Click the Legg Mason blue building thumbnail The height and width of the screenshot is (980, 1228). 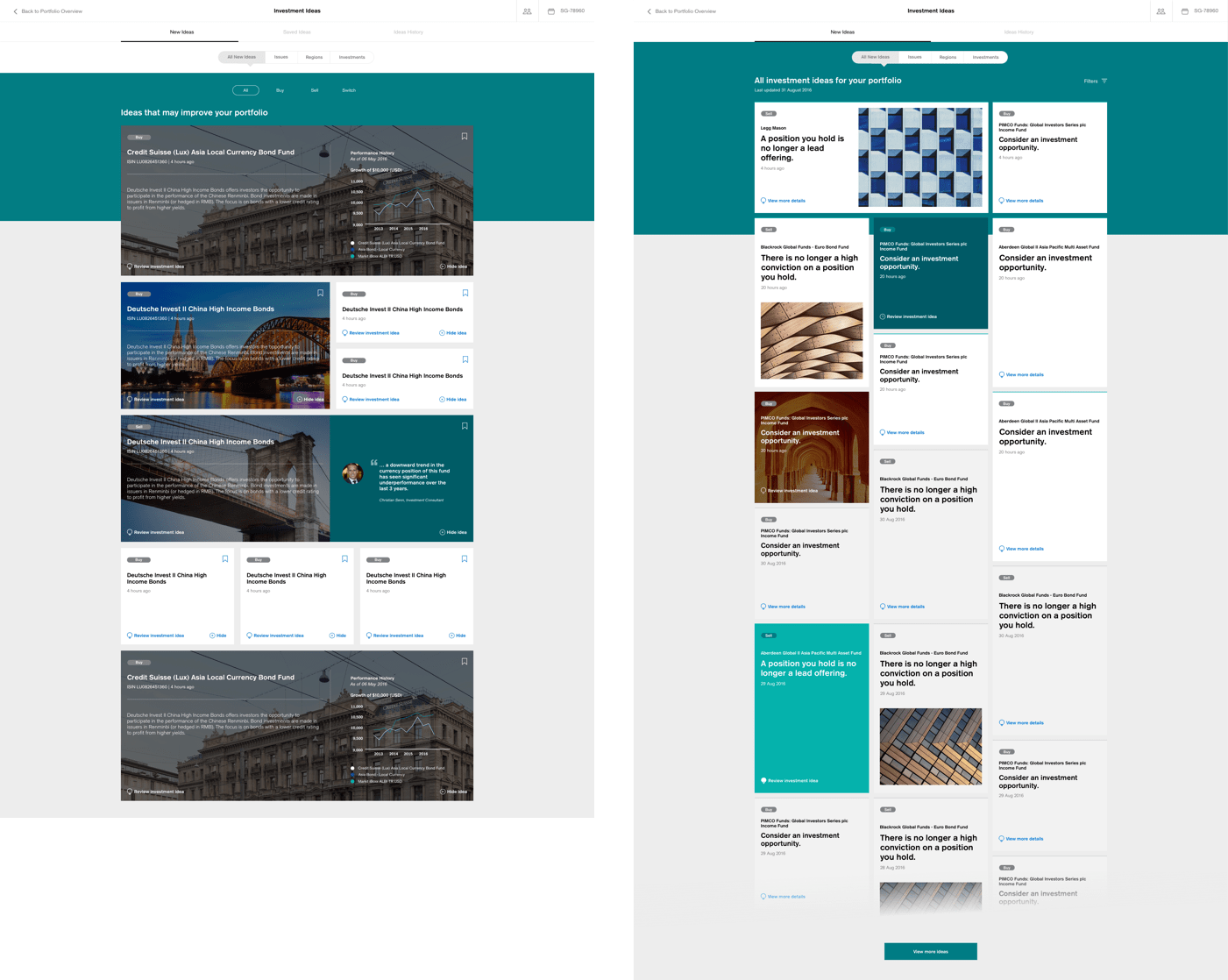click(919, 157)
